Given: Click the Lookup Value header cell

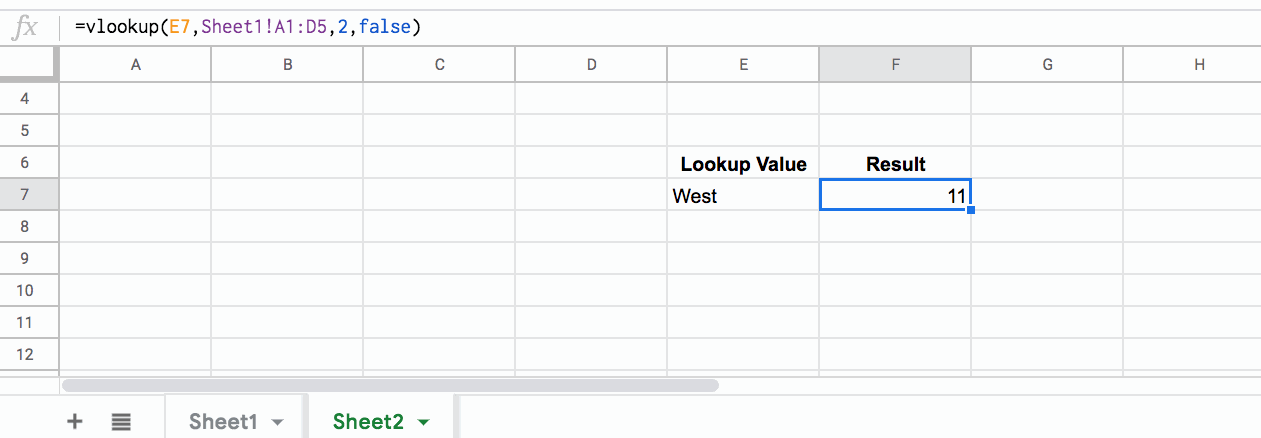Looking at the screenshot, I should 743,163.
